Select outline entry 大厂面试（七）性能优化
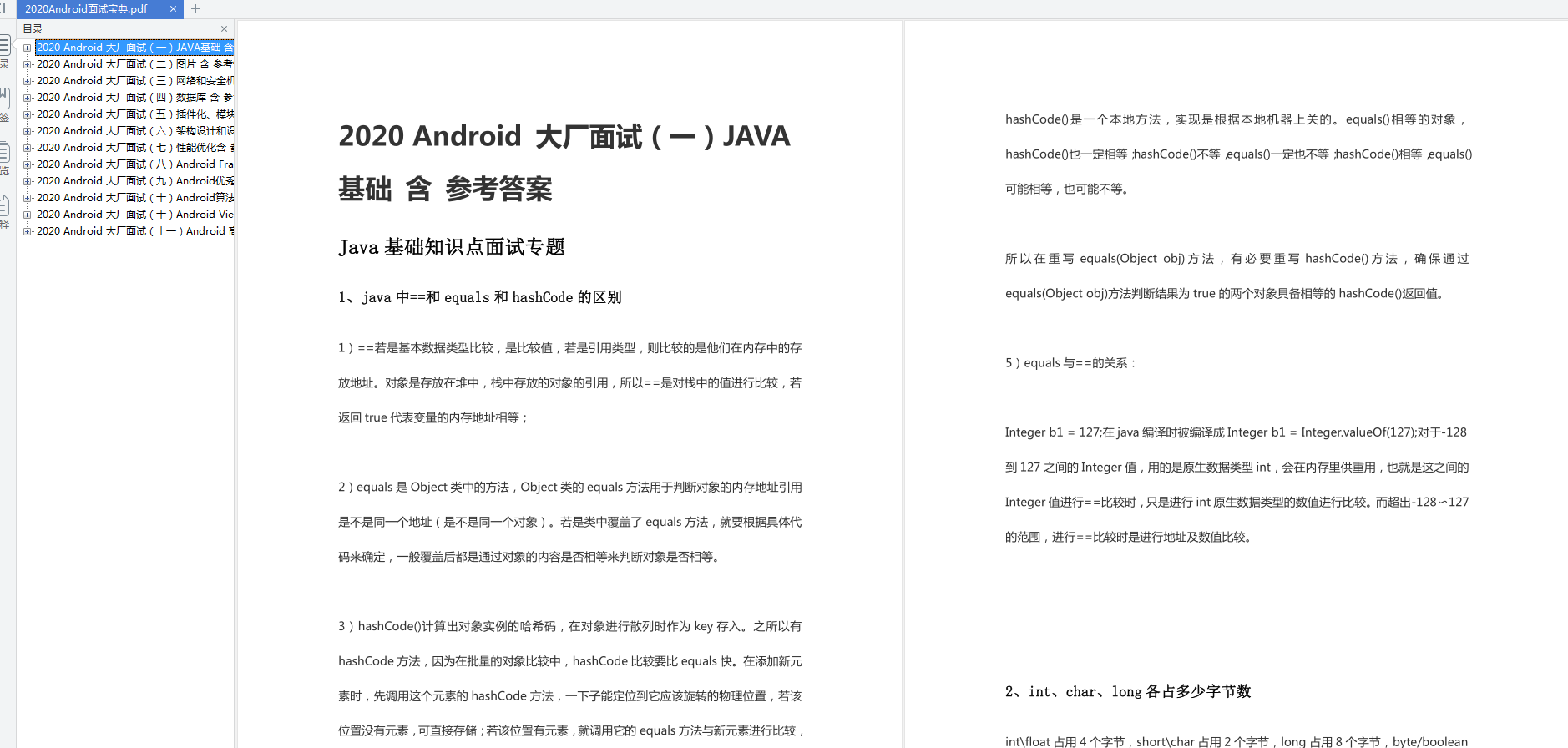Screen dimensions: 1568x748 click(x=134, y=148)
